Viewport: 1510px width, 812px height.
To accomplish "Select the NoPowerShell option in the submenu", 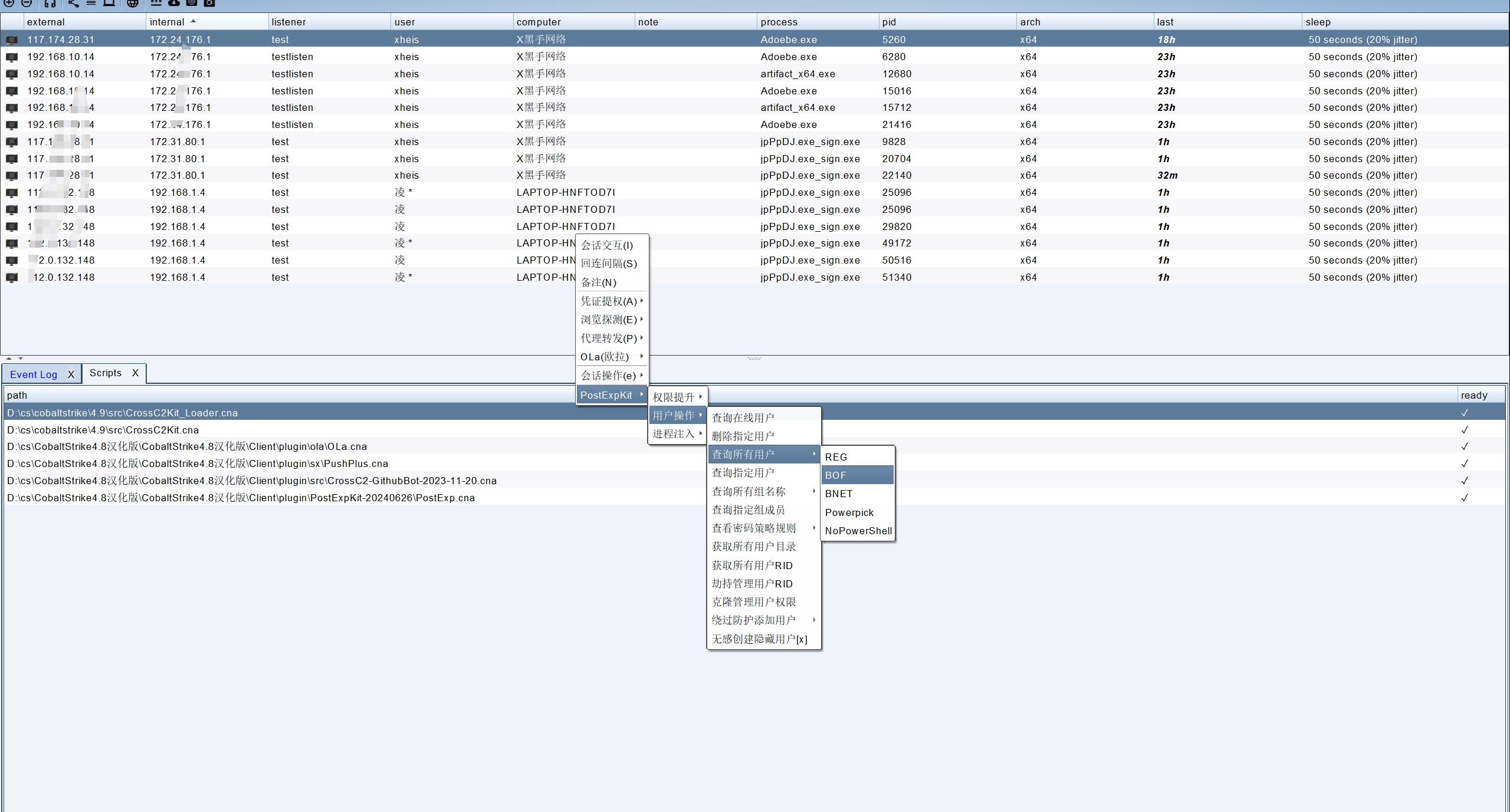I will 858,531.
